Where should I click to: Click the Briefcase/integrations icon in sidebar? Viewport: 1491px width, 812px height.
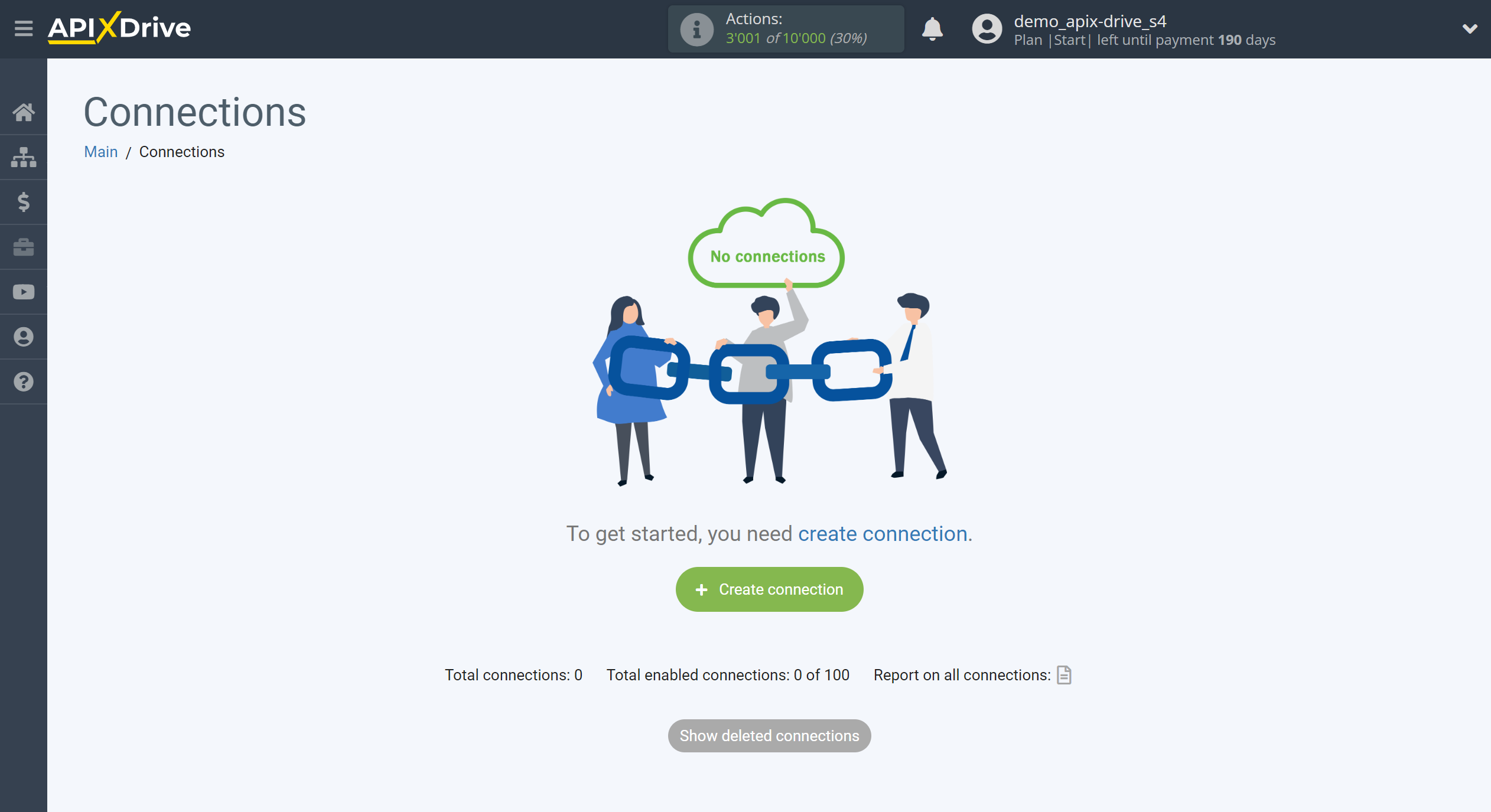pos(24,247)
